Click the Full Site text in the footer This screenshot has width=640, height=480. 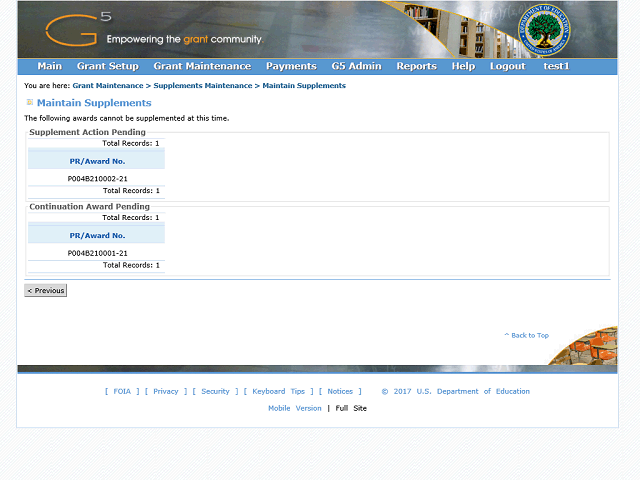pos(351,408)
